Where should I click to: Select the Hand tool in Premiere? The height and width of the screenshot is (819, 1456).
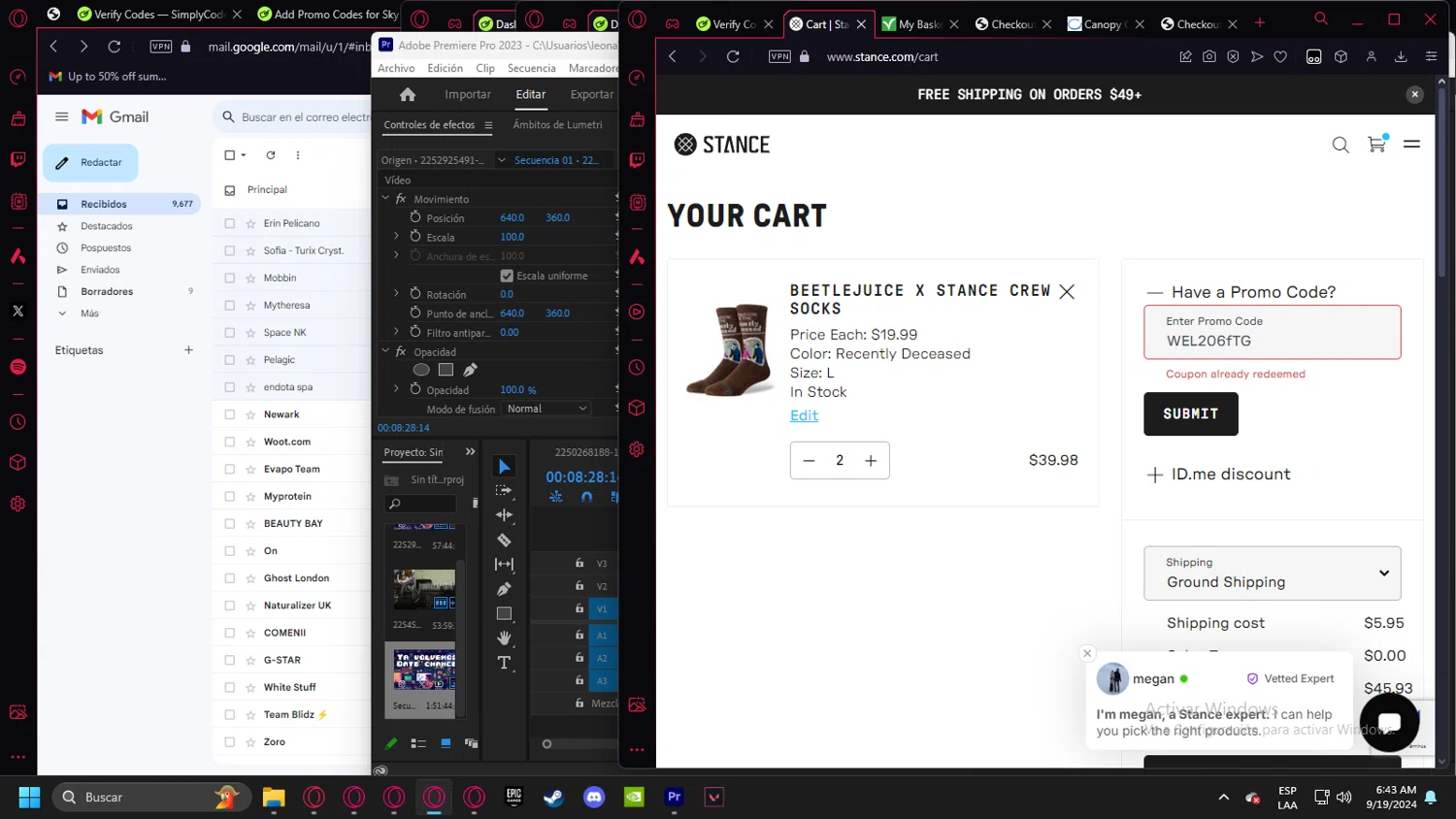(x=504, y=638)
